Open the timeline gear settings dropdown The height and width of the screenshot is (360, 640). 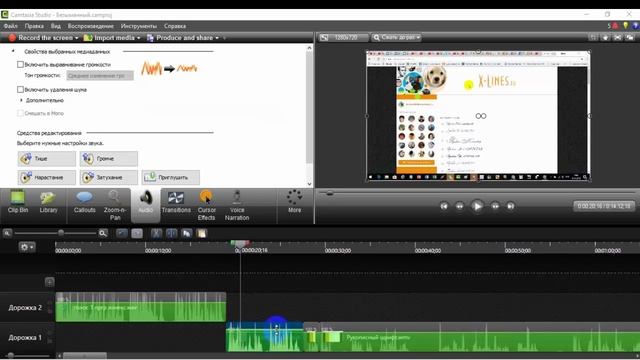(27, 247)
